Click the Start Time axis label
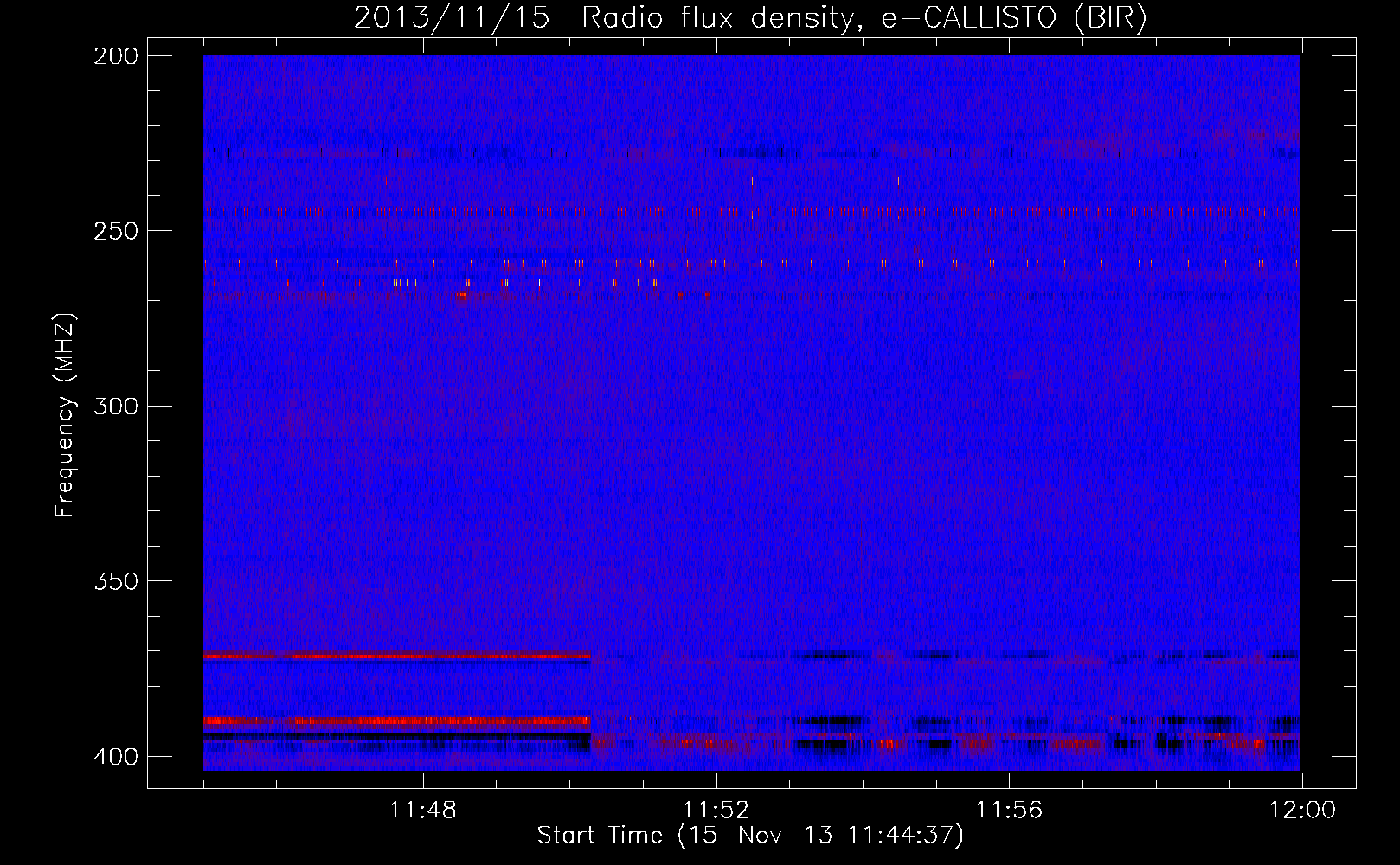 tap(750, 836)
